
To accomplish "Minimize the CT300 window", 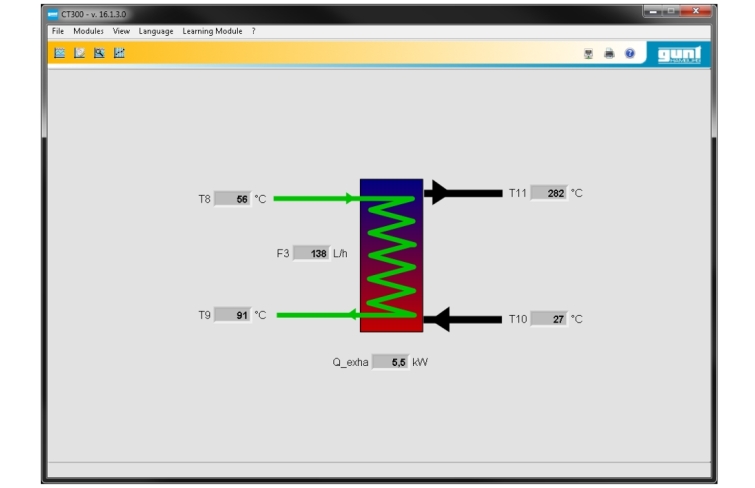I will [653, 11].
